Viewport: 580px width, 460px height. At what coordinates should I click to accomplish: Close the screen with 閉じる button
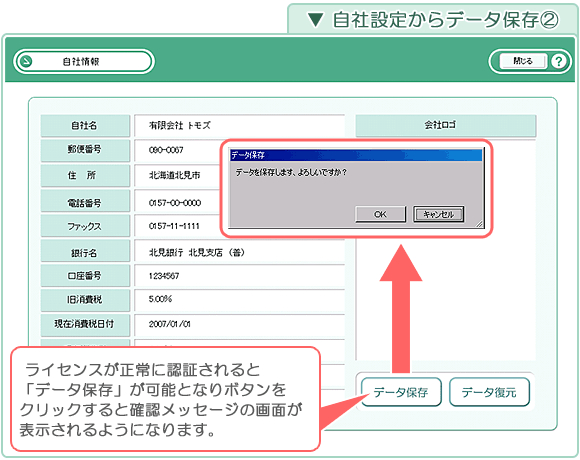coord(523,61)
